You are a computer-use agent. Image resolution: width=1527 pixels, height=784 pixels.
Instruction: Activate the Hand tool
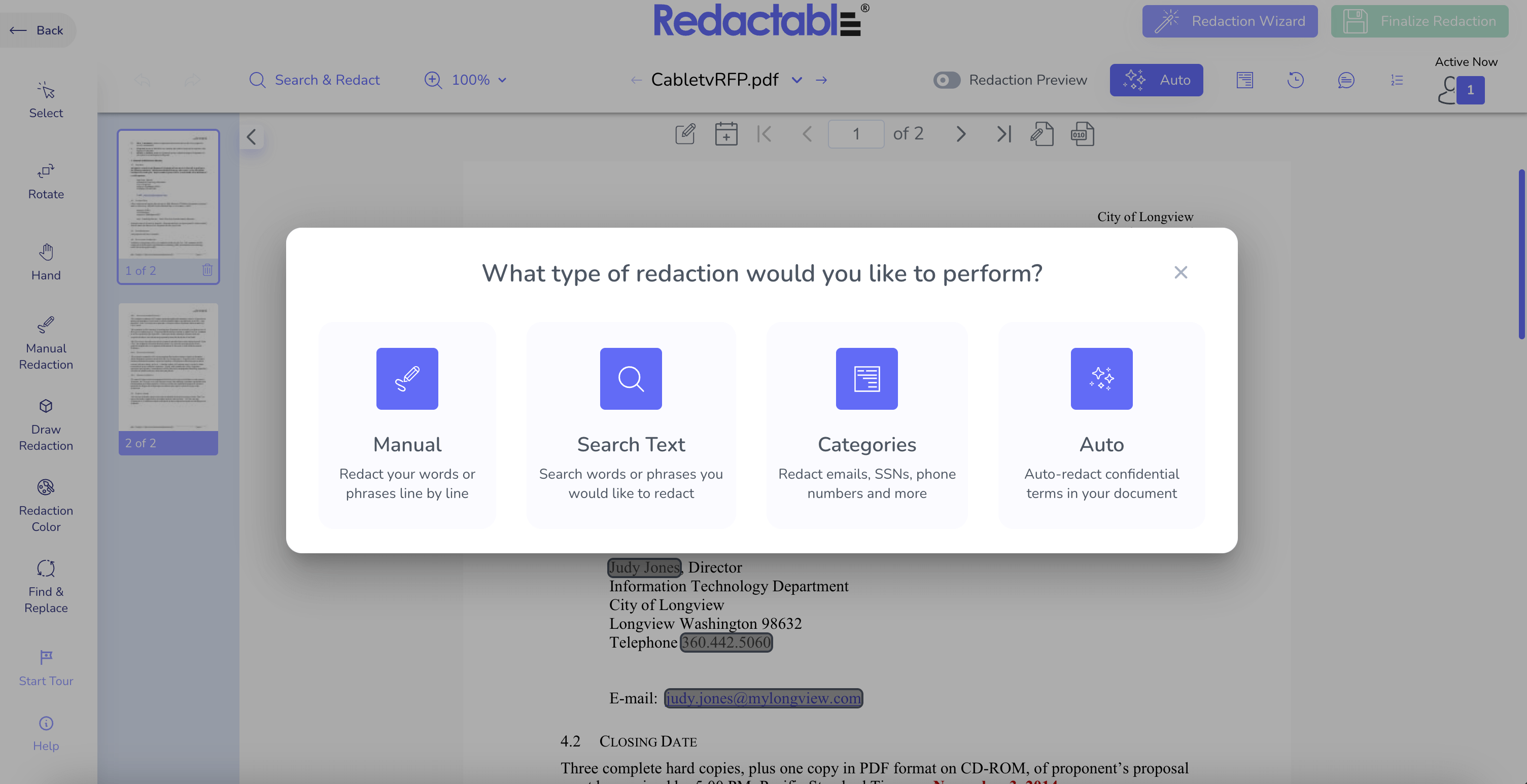click(x=46, y=263)
